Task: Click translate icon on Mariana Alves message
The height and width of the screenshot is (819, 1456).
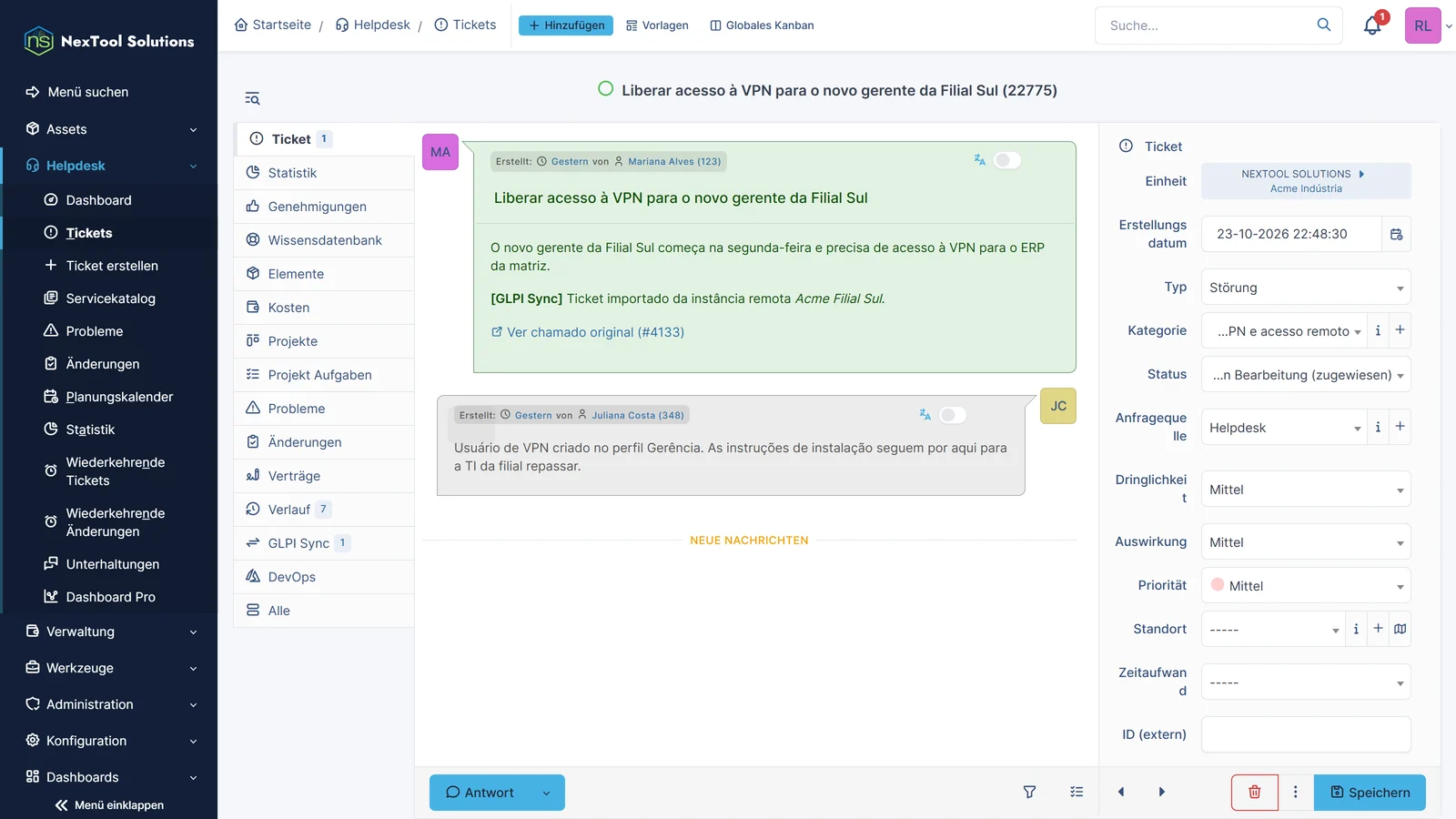Action: coord(979,160)
